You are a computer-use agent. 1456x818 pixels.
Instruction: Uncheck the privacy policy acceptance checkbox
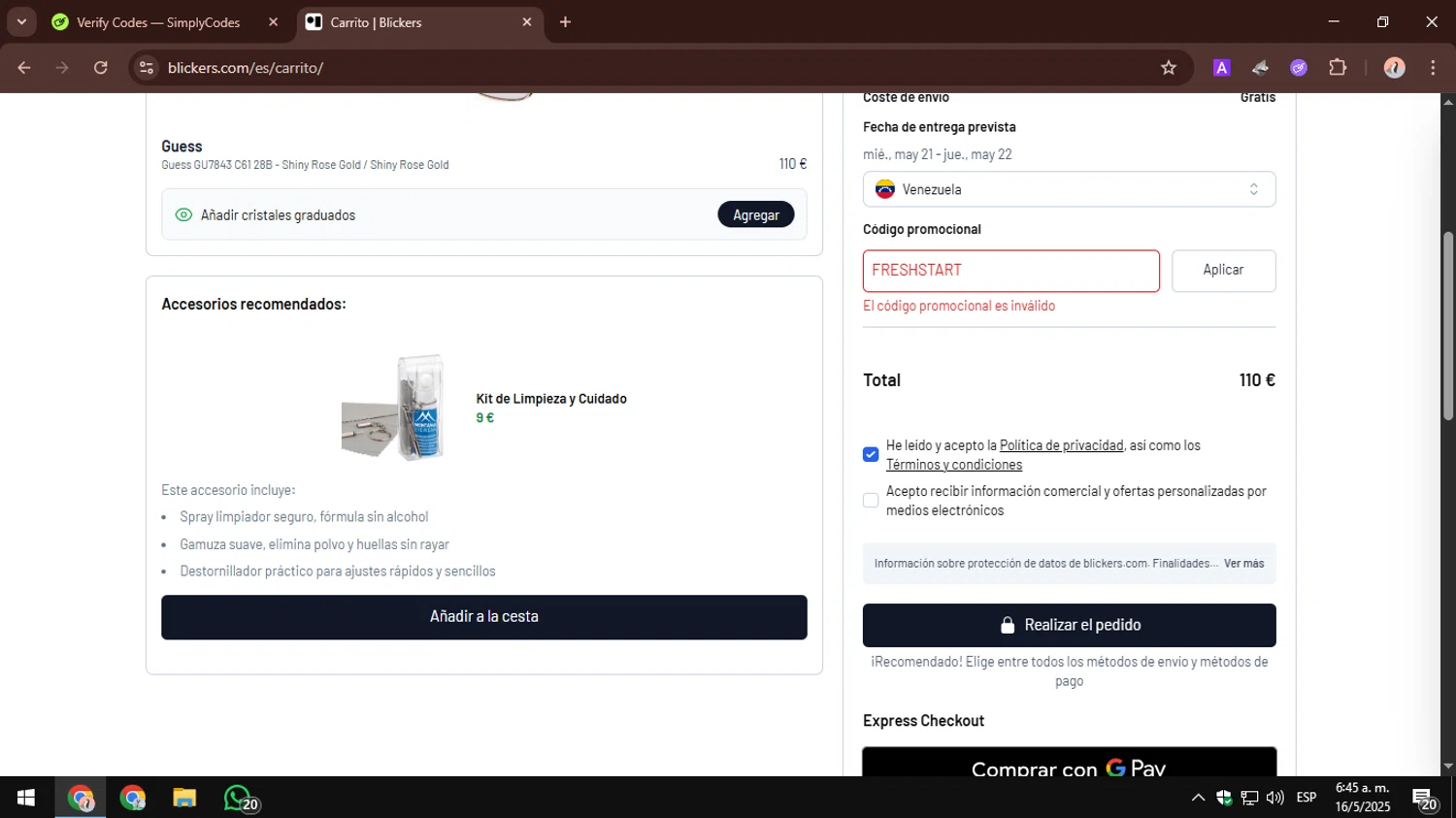[871, 454]
